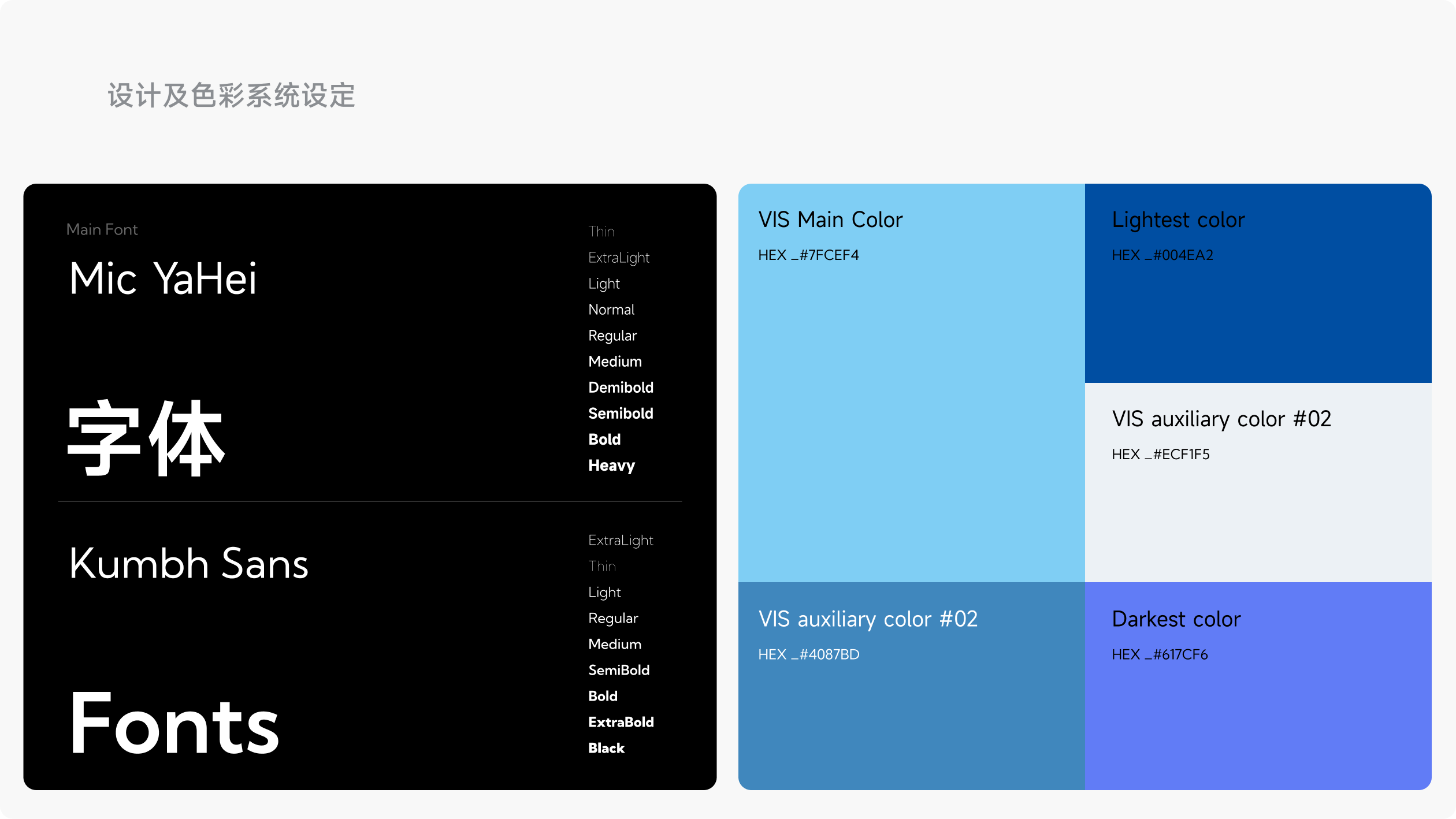Image resolution: width=1456 pixels, height=819 pixels.
Task: Click the dark blue #004EA2 swatch
Action: click(1258, 318)
